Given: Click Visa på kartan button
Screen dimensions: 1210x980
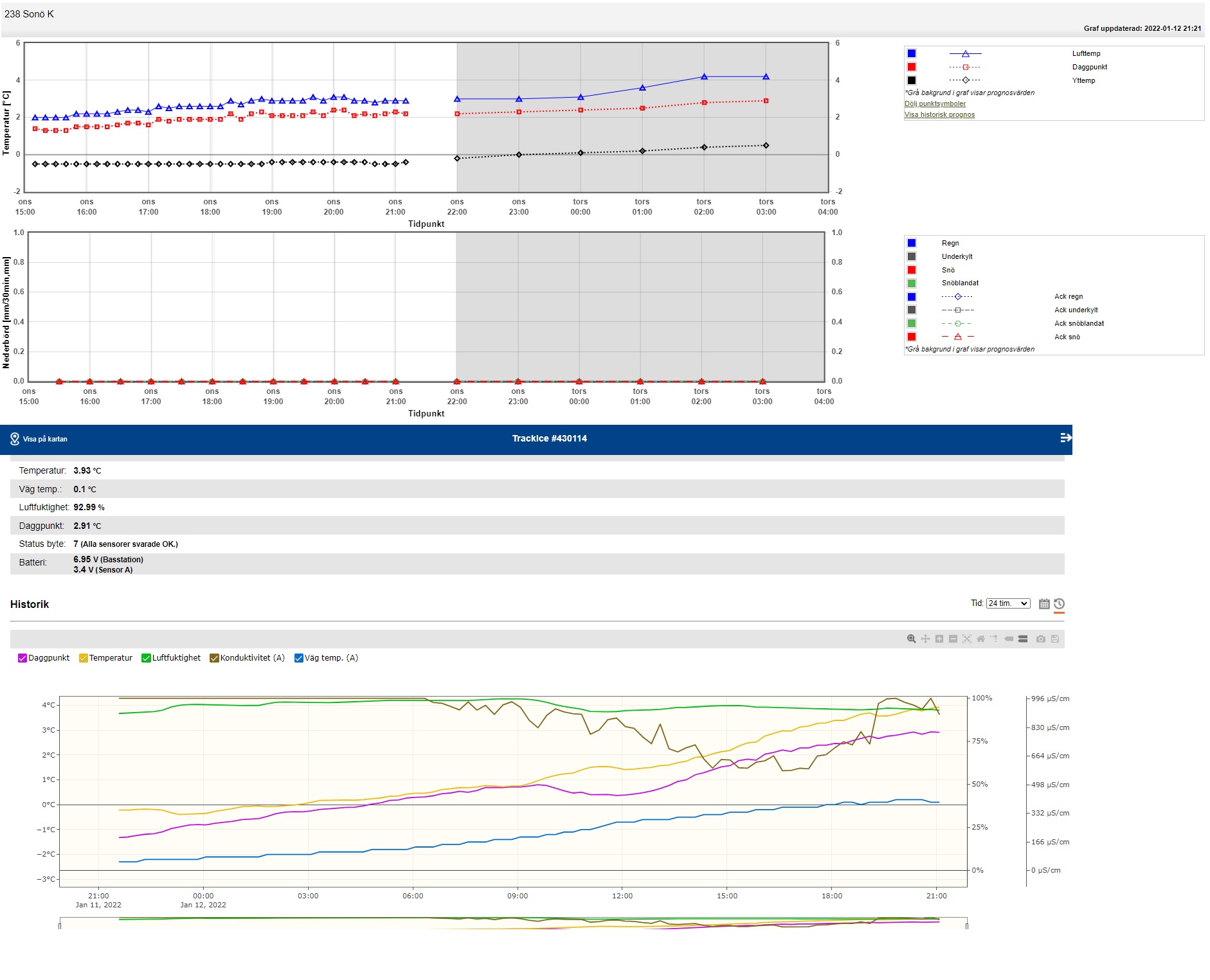Looking at the screenshot, I should click(x=39, y=439).
